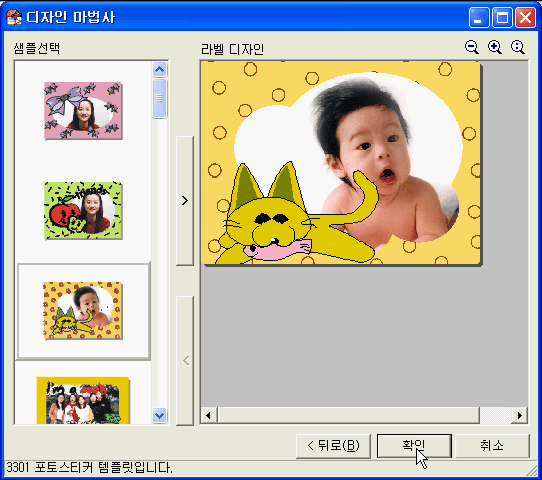Viewport: 542px width, 480px height.
Task: Click preview horizontal scroll left arrow
Action: 208,415
